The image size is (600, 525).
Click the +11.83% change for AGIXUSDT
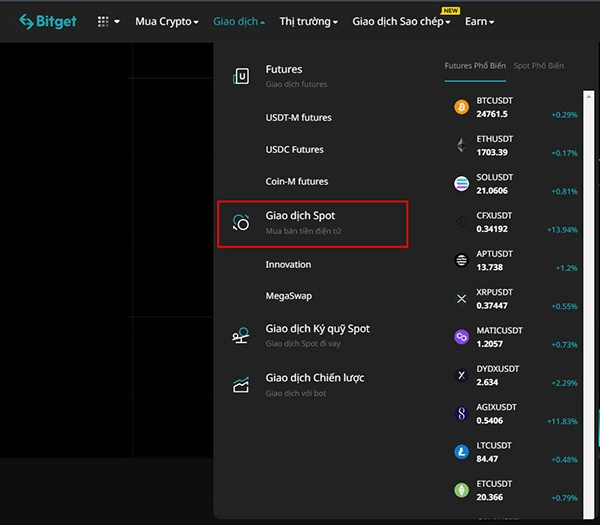coord(562,421)
